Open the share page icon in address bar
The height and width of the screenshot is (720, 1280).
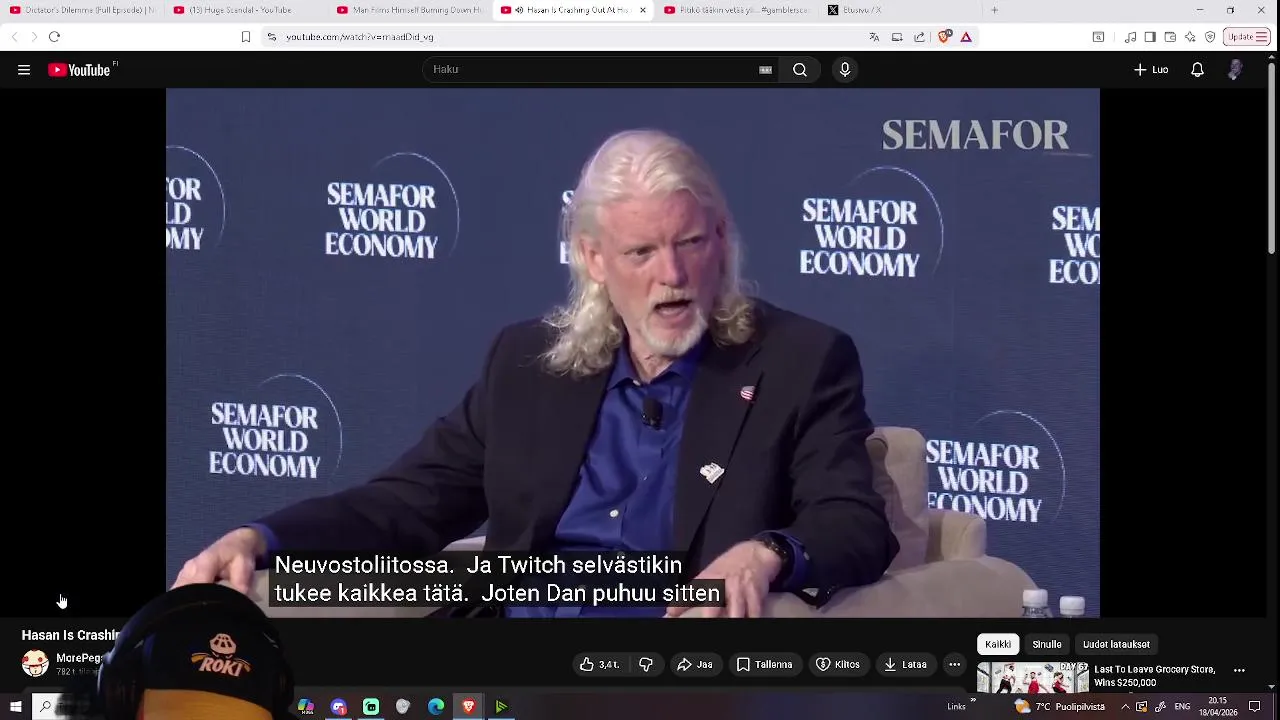click(x=920, y=37)
